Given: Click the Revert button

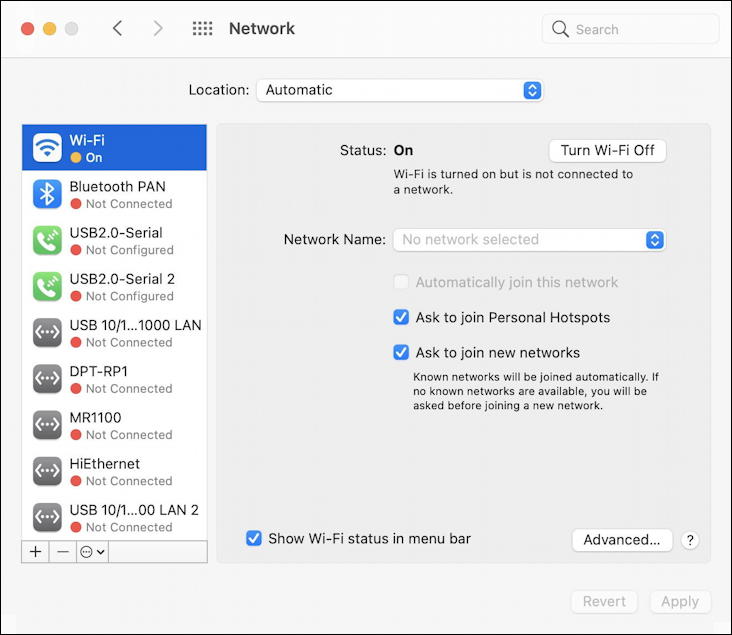Looking at the screenshot, I should coord(604,601).
